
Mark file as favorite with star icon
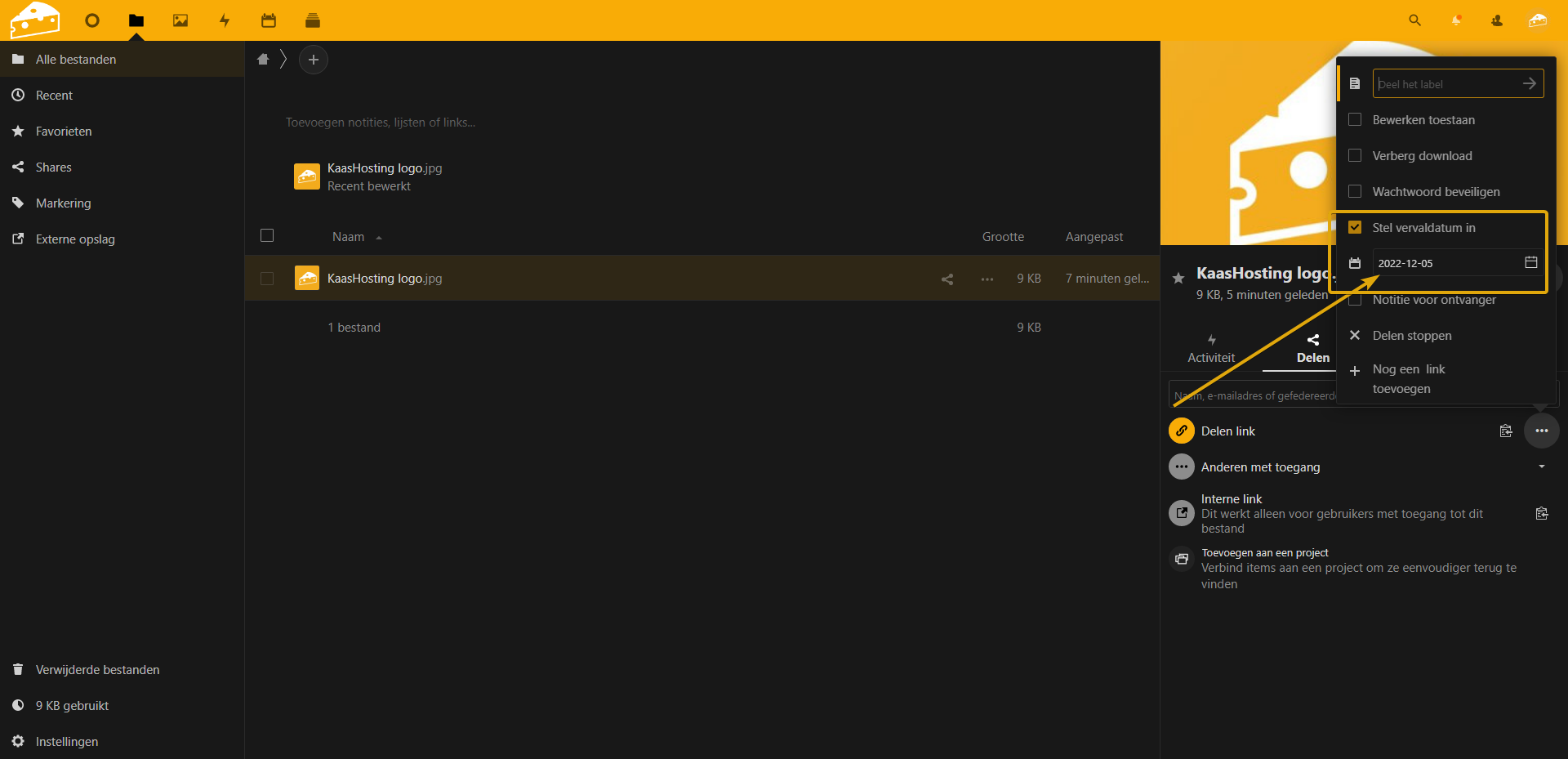[x=1178, y=278]
